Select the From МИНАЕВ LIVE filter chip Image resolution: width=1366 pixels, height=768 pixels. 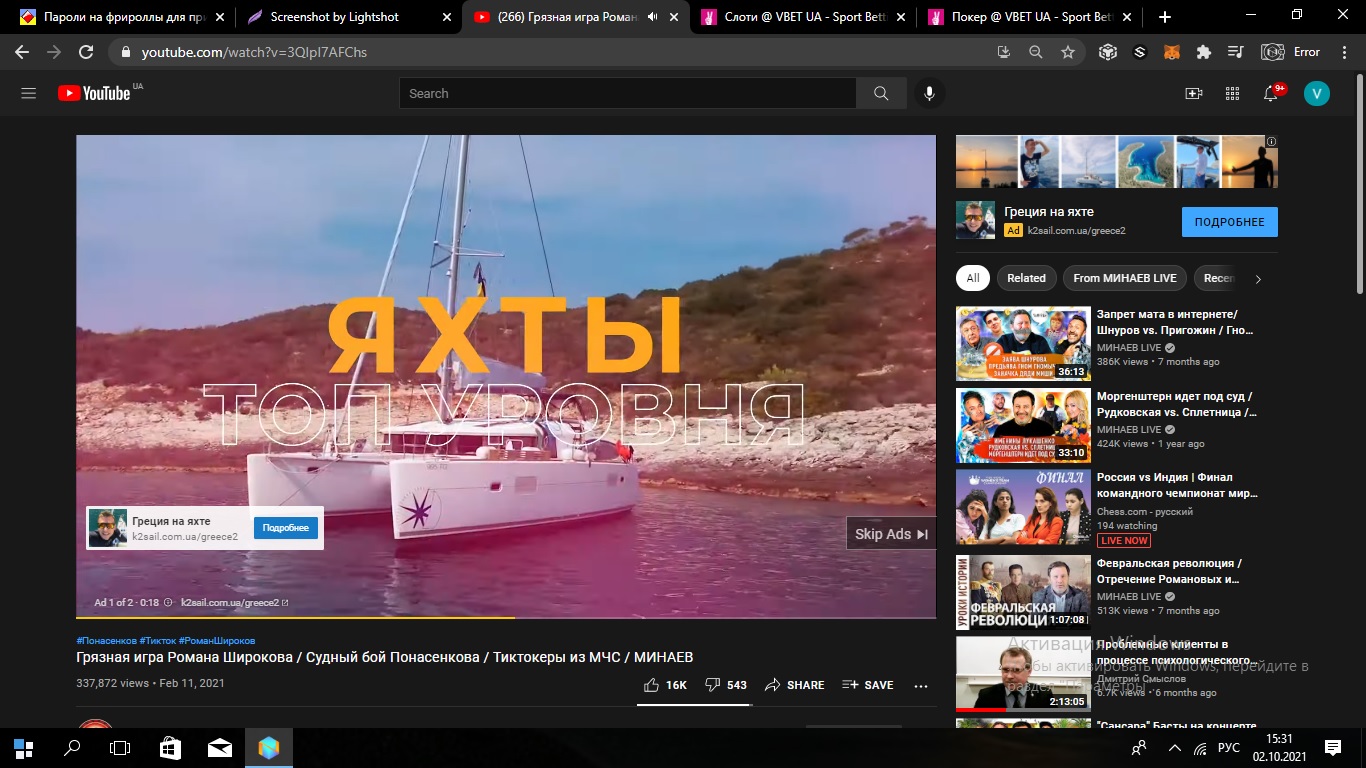1125,278
